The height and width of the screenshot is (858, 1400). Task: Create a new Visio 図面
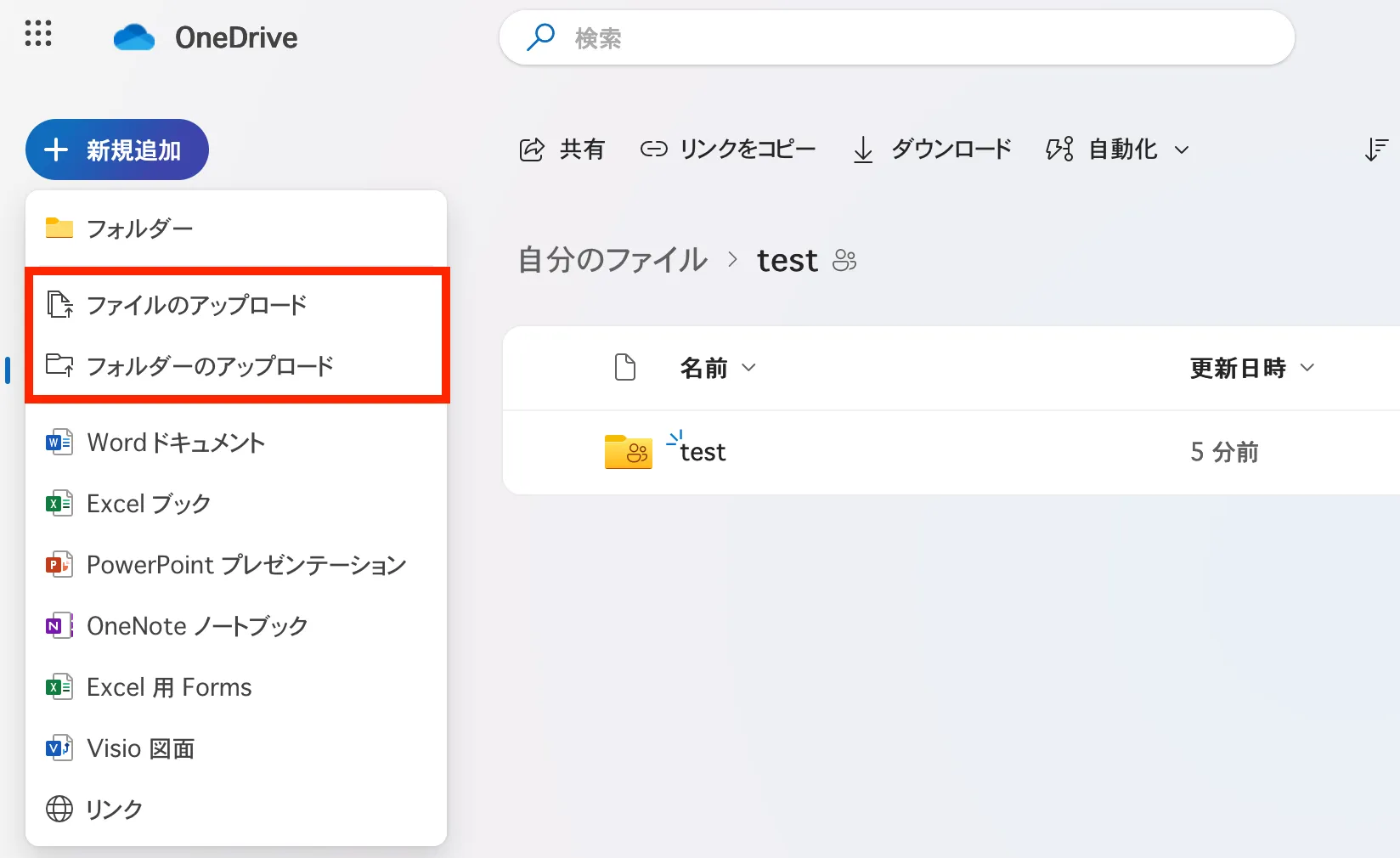pyautogui.click(x=140, y=748)
